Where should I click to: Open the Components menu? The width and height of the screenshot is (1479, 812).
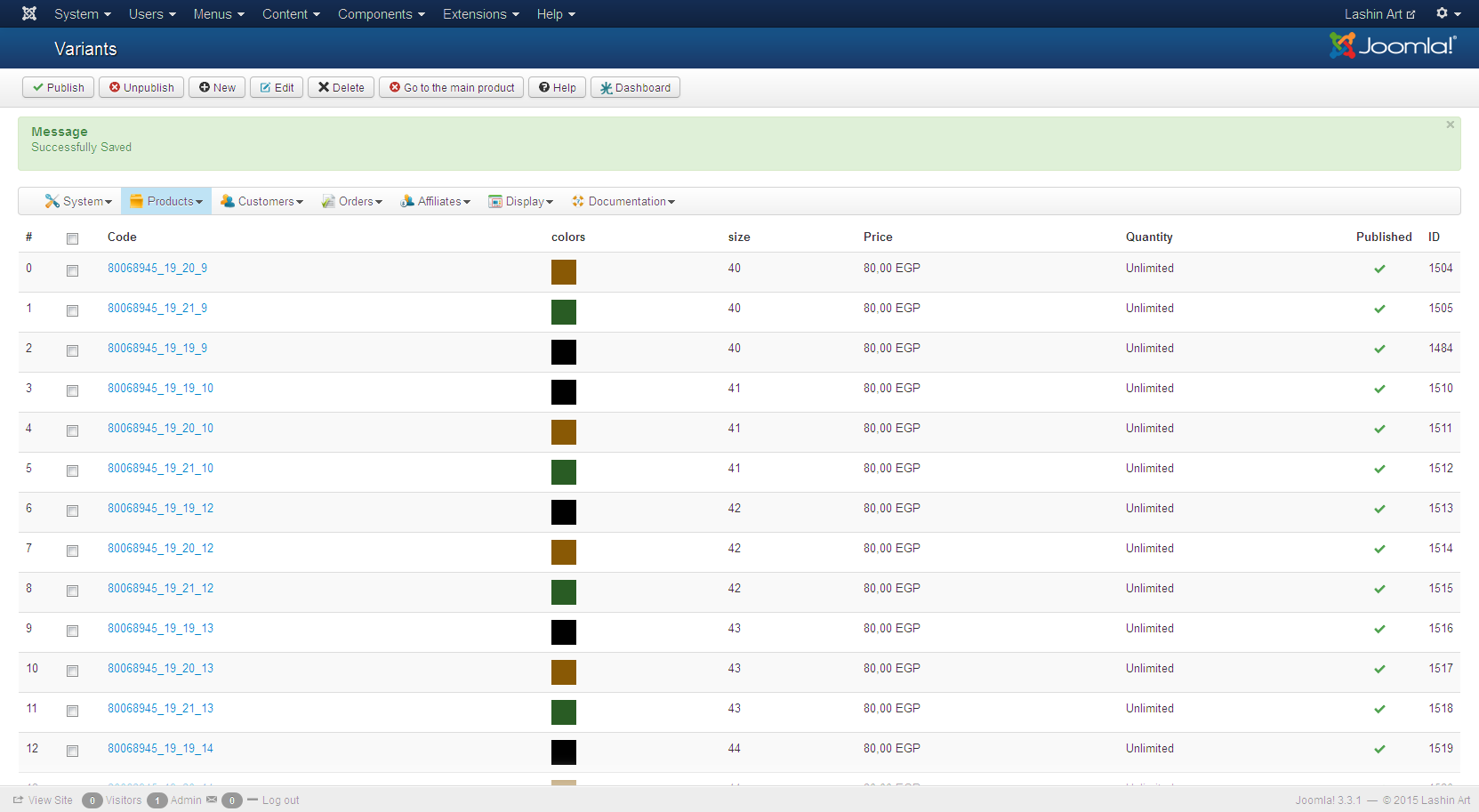(x=382, y=14)
